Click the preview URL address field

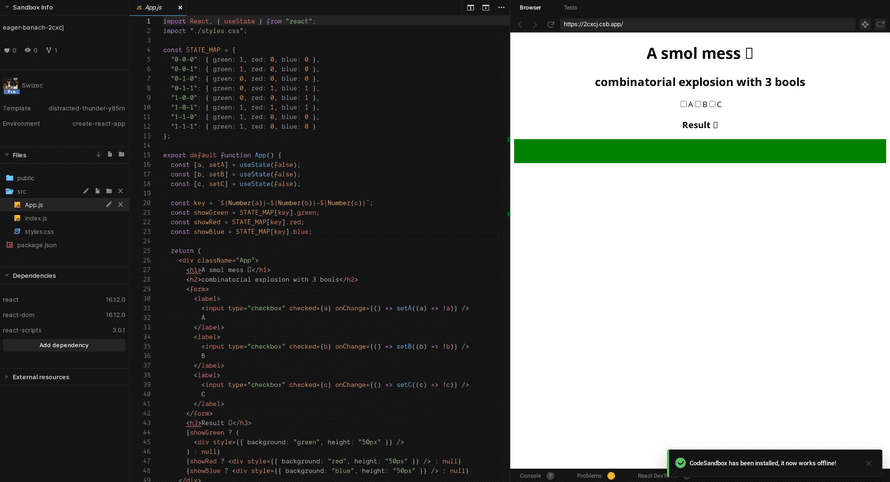point(700,24)
